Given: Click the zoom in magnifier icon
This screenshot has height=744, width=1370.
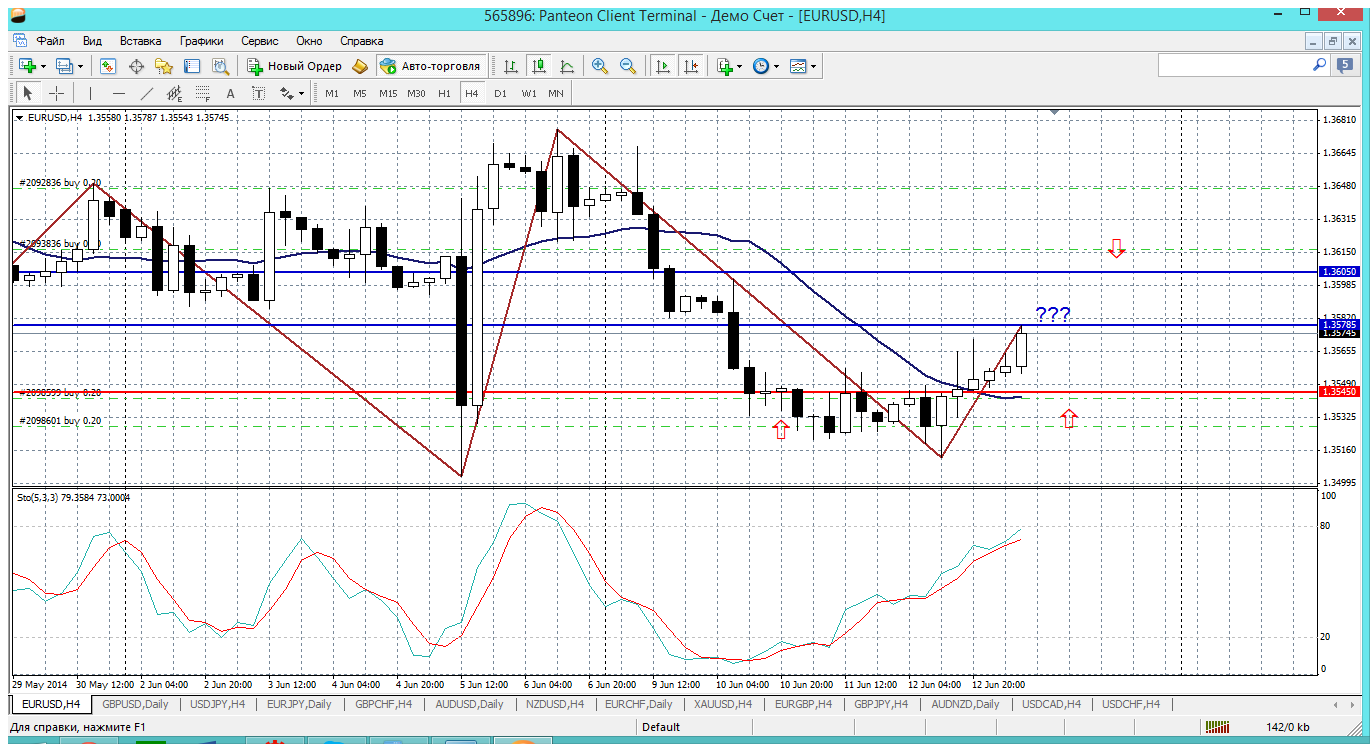Looking at the screenshot, I should point(600,66).
